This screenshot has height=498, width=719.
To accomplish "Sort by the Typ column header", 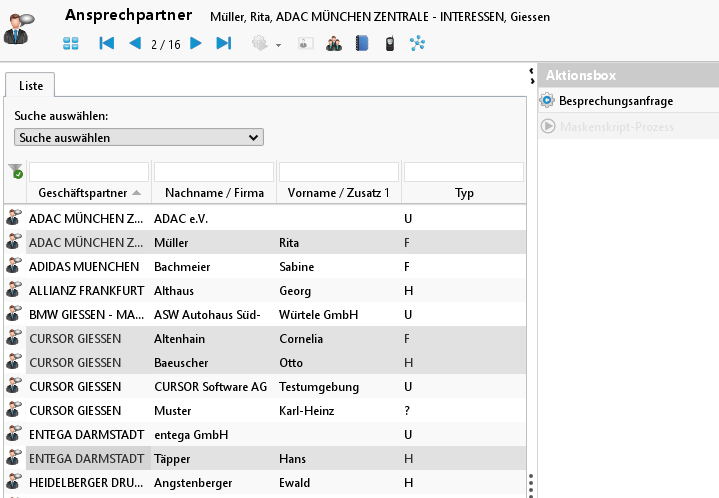I will [x=464, y=193].
